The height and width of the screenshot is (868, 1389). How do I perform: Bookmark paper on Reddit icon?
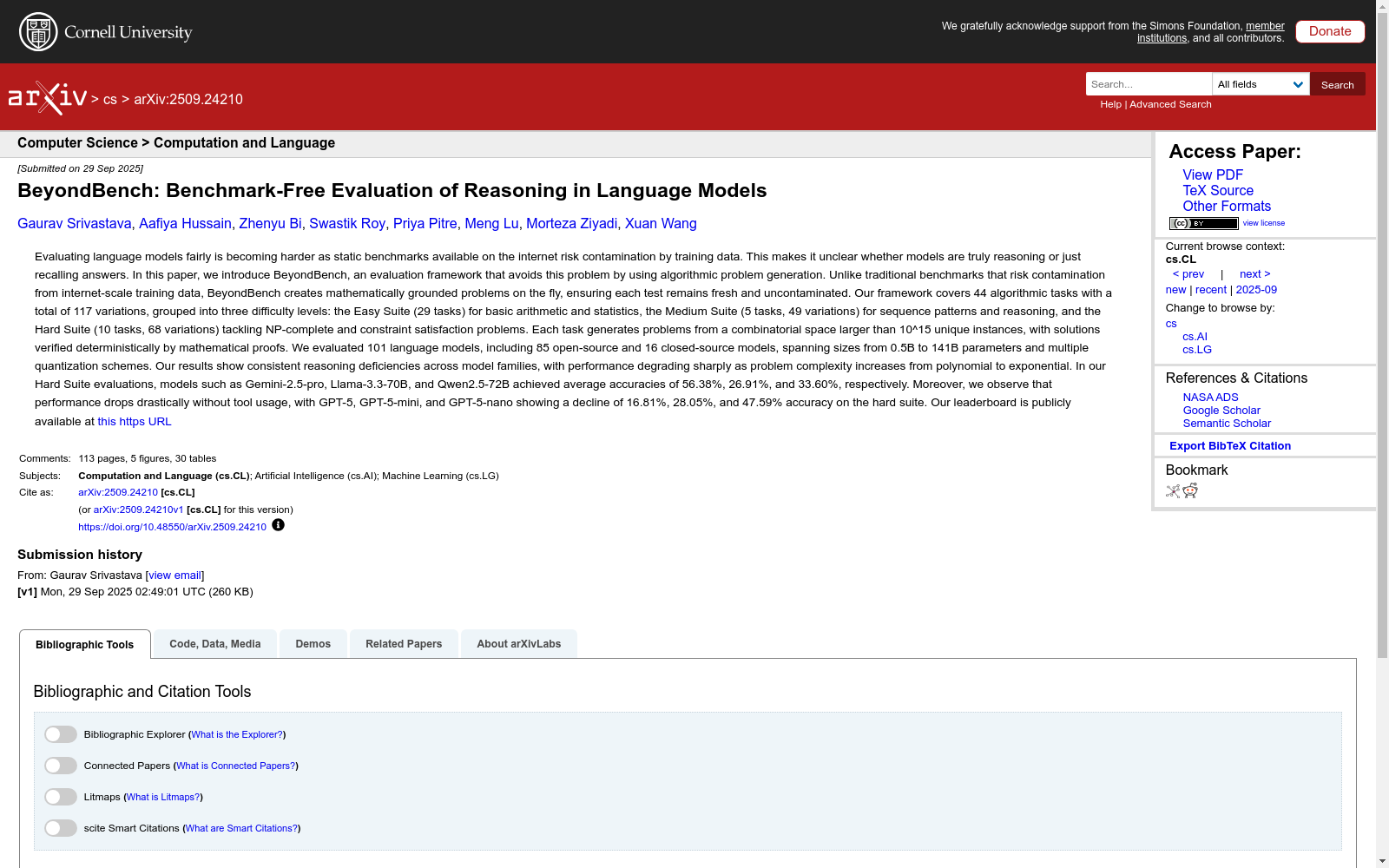point(1190,491)
